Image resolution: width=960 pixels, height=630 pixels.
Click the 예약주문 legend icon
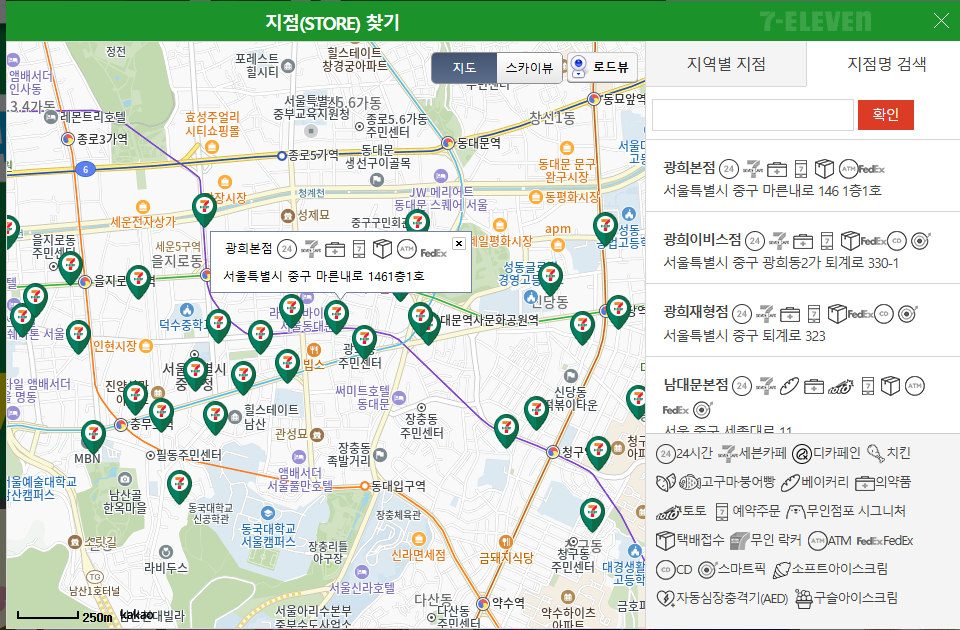[722, 512]
